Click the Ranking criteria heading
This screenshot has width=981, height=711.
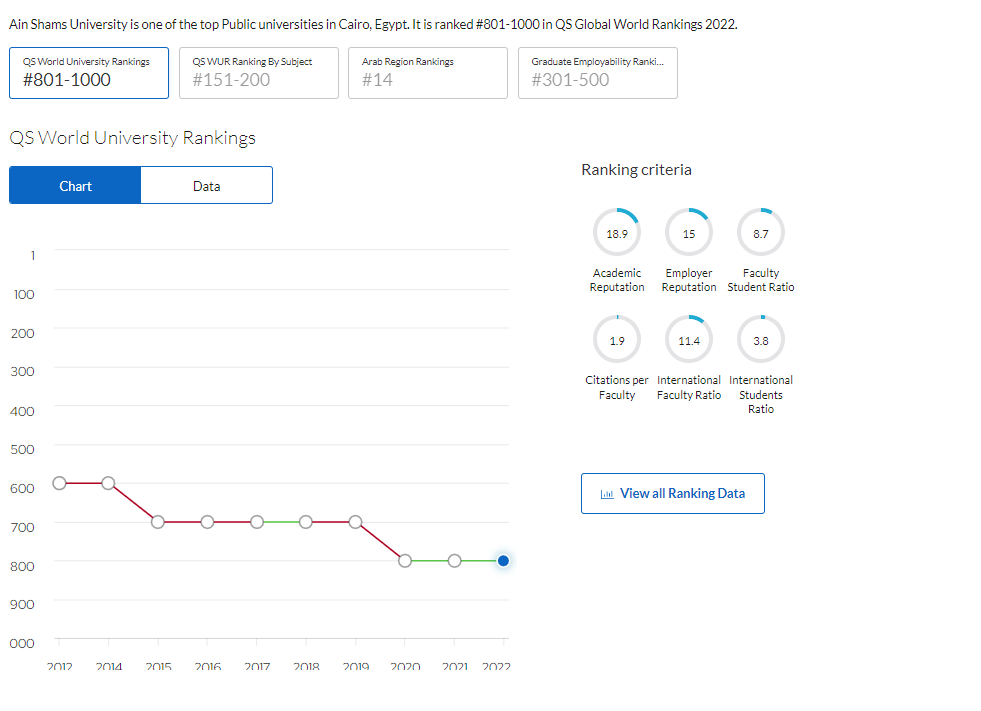click(636, 170)
